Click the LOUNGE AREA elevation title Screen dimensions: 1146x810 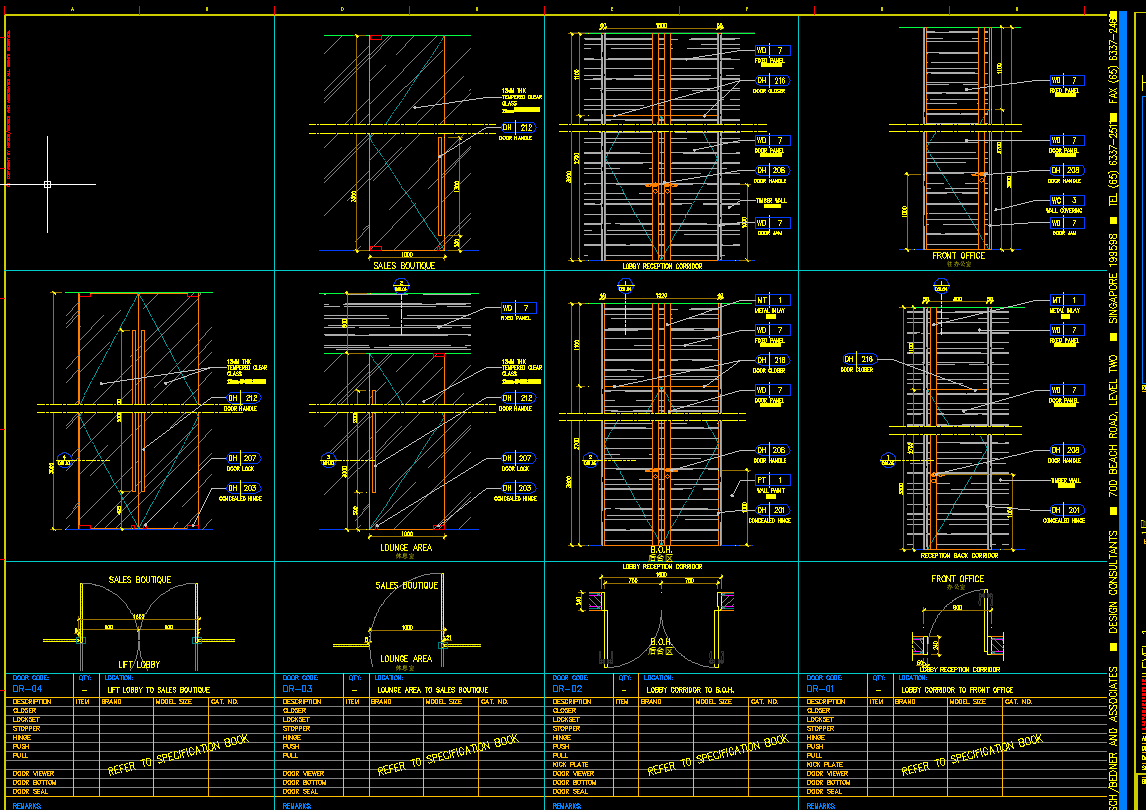406,548
